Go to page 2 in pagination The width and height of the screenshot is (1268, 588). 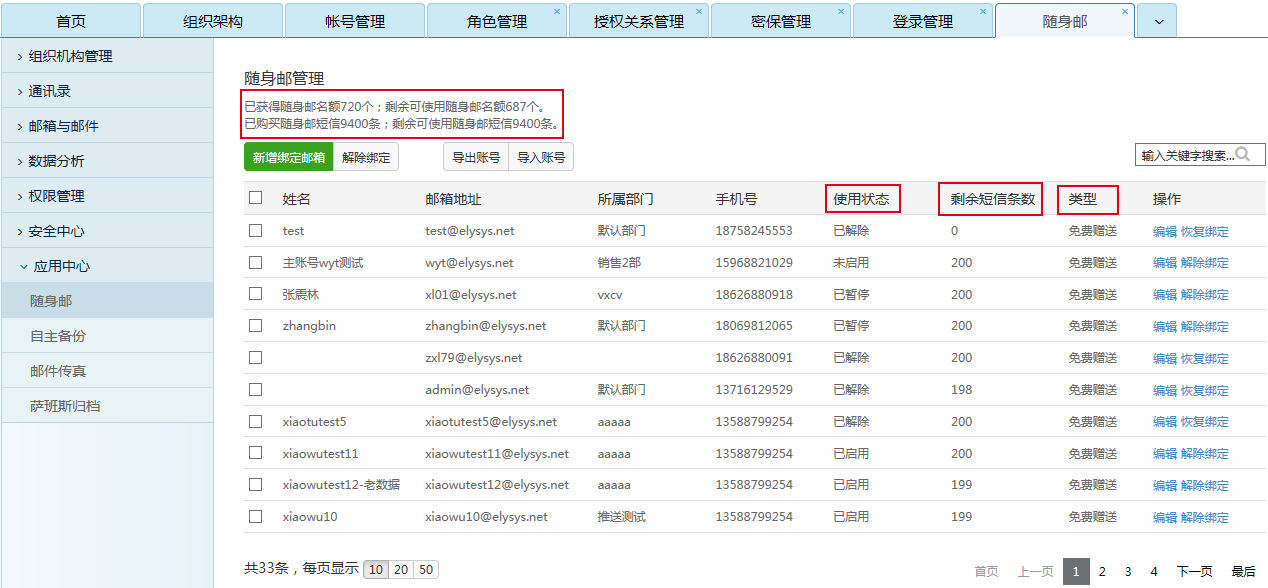pos(1101,571)
